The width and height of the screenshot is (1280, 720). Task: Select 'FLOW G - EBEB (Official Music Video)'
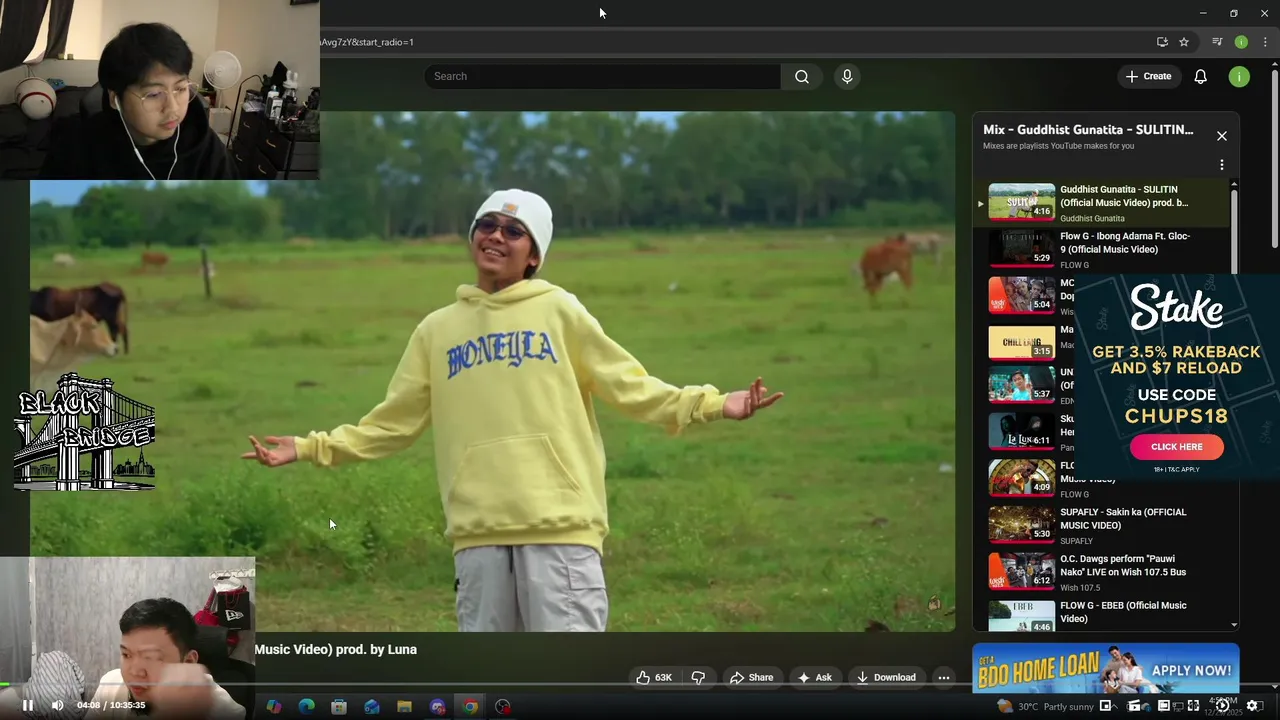pos(1123,612)
